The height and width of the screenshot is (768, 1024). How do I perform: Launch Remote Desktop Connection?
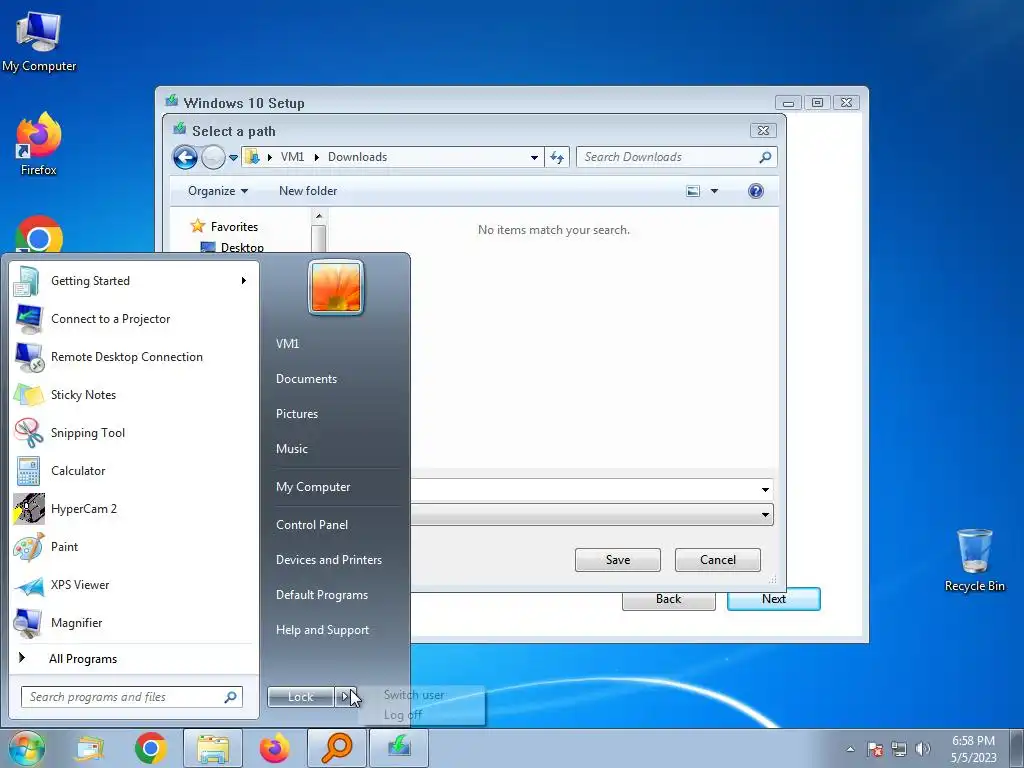click(x=126, y=357)
